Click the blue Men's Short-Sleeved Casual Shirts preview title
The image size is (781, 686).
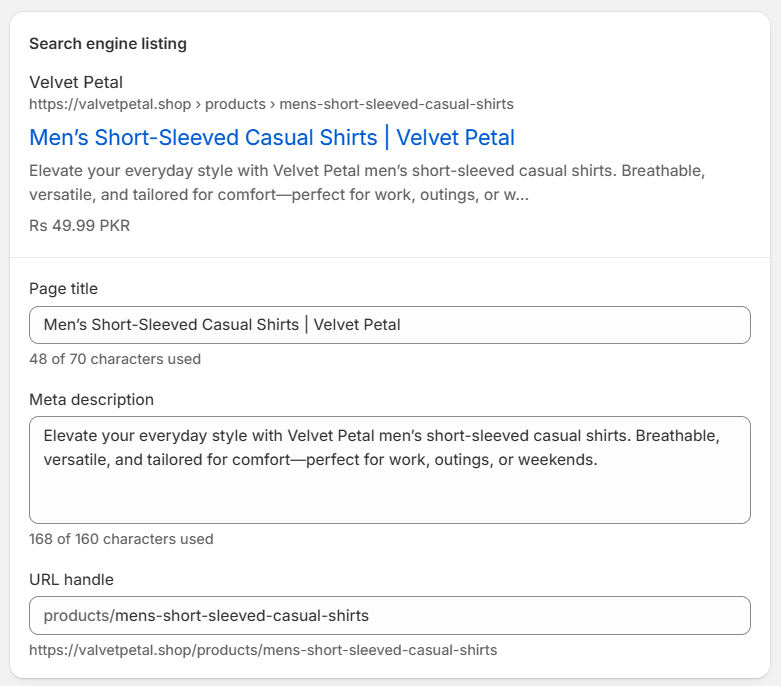pos(272,137)
